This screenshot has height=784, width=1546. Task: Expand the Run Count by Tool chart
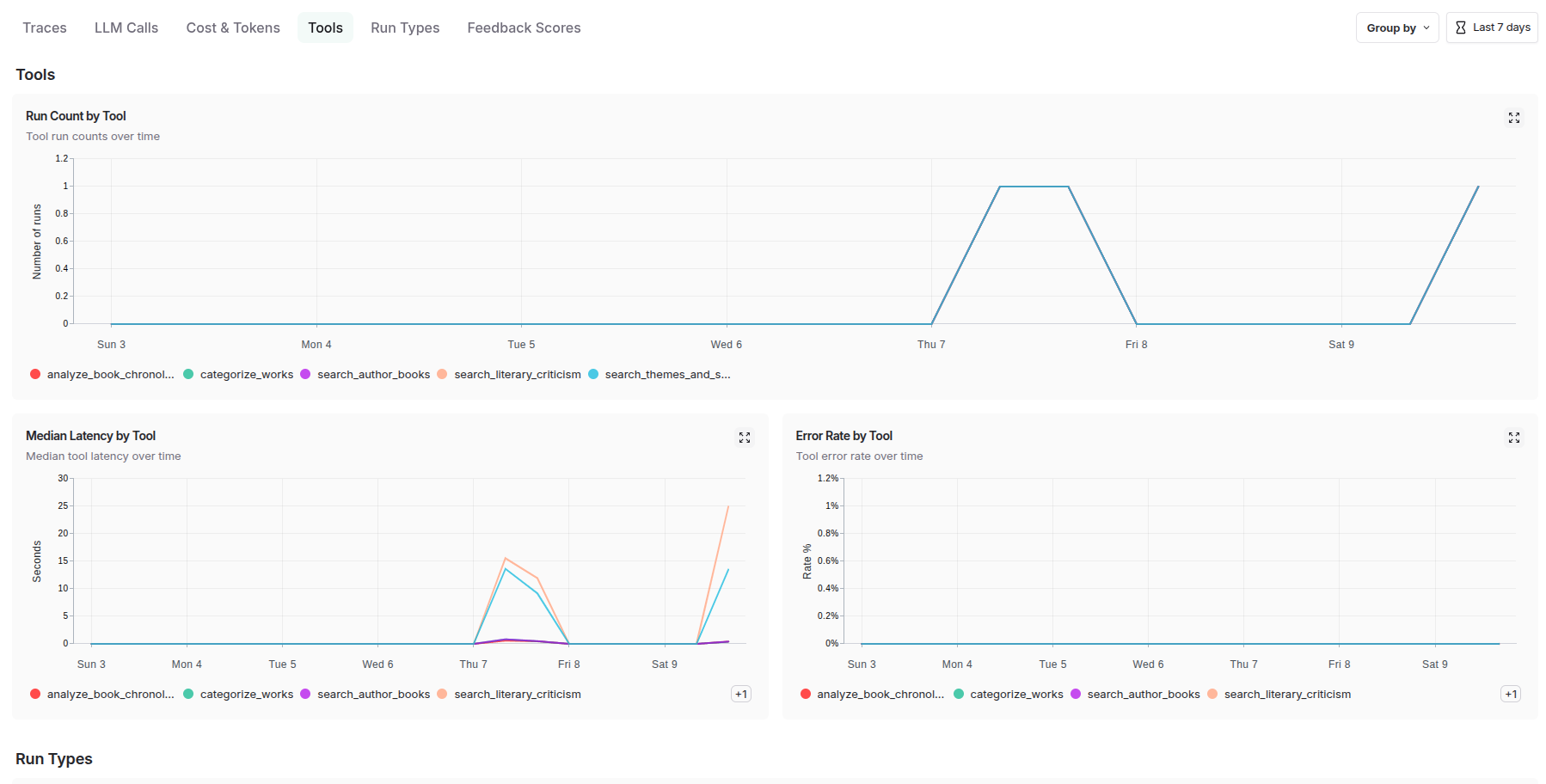(x=1513, y=118)
